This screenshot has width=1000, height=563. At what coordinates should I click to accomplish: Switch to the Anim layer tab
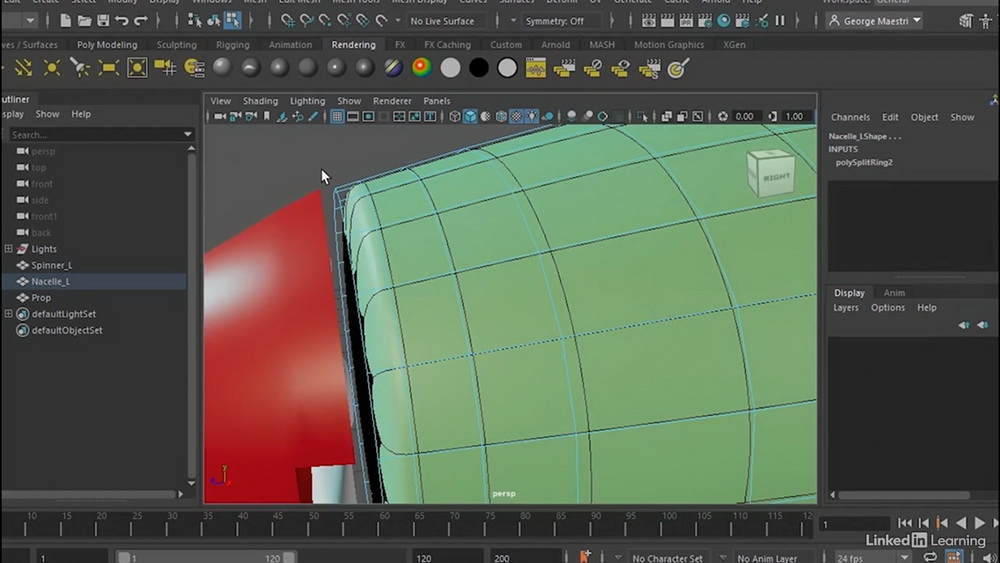coord(894,293)
